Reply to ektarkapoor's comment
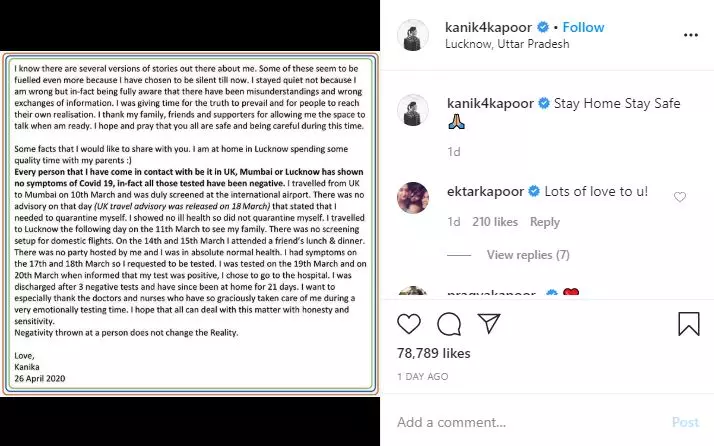 pyautogui.click(x=545, y=222)
